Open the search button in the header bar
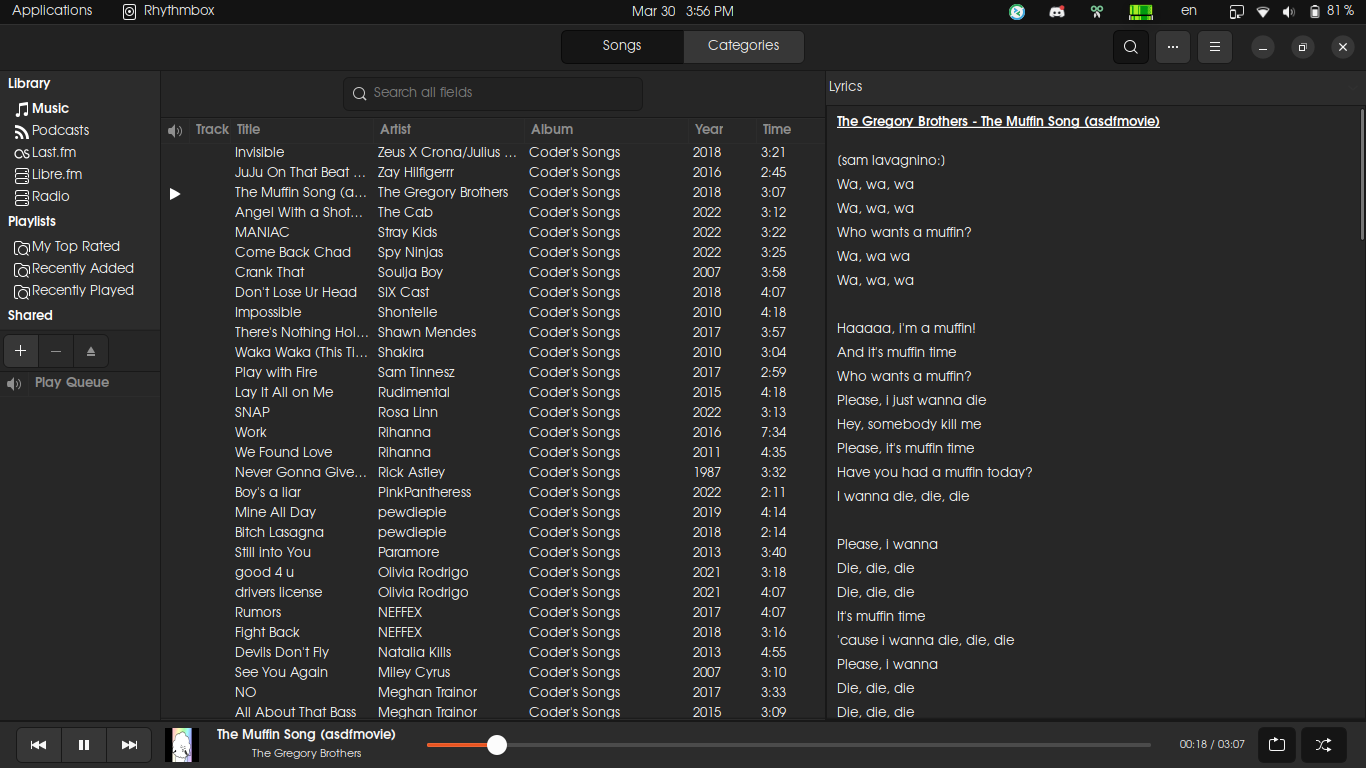 tap(1130, 46)
